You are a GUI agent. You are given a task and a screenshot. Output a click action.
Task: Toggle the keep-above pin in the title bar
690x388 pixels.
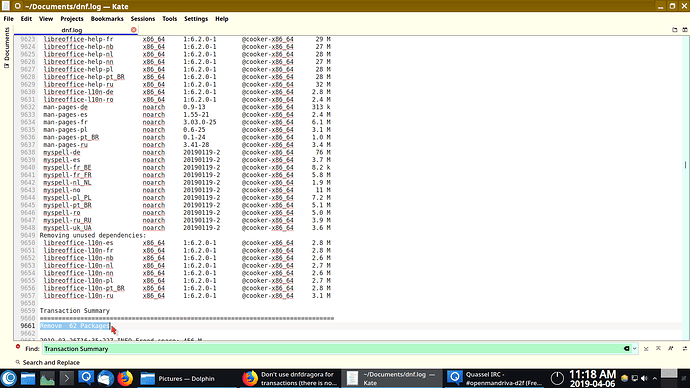[x=18, y=6]
